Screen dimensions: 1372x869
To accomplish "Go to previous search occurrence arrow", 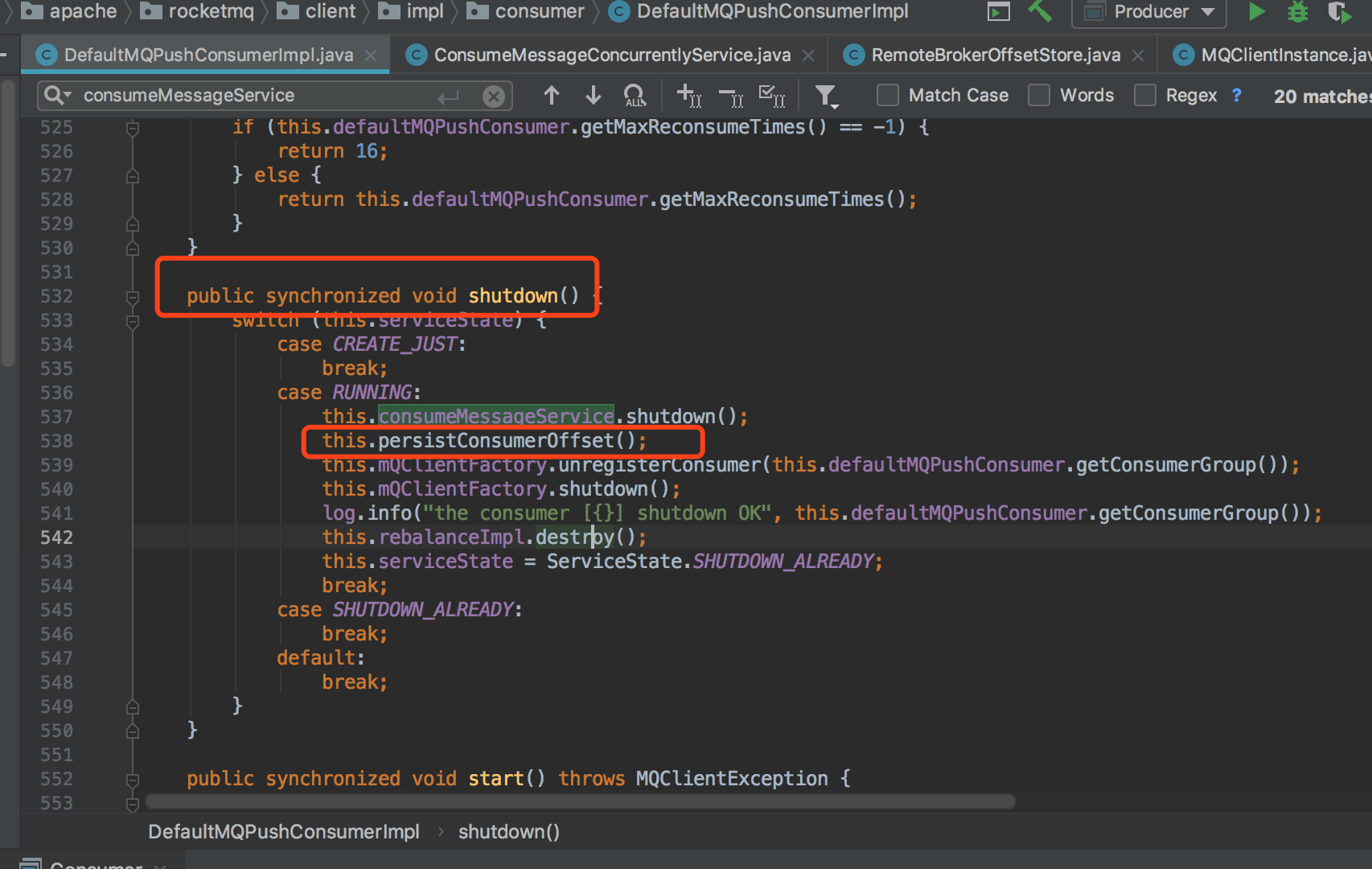I will click(x=551, y=96).
